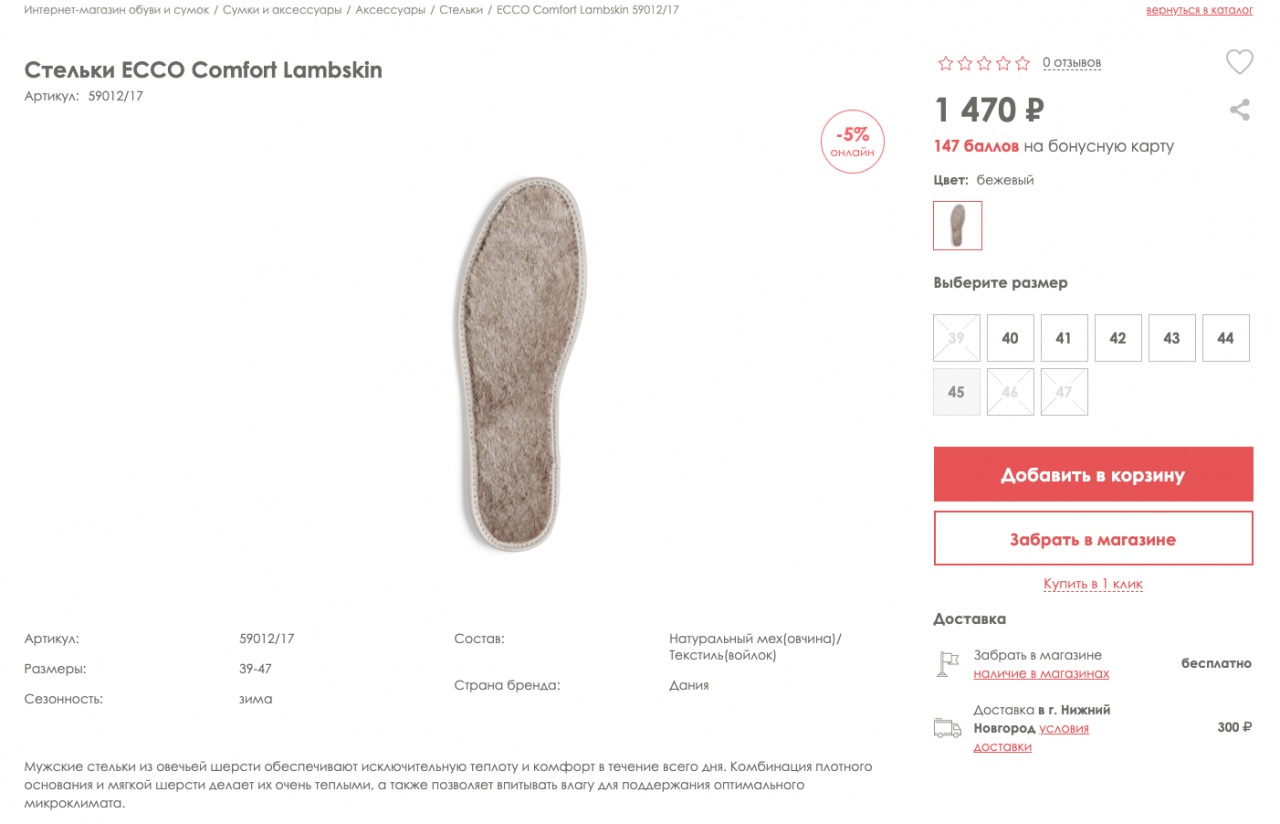Open the Стельки breadcrumb category
The image size is (1280, 824).
(461, 9)
